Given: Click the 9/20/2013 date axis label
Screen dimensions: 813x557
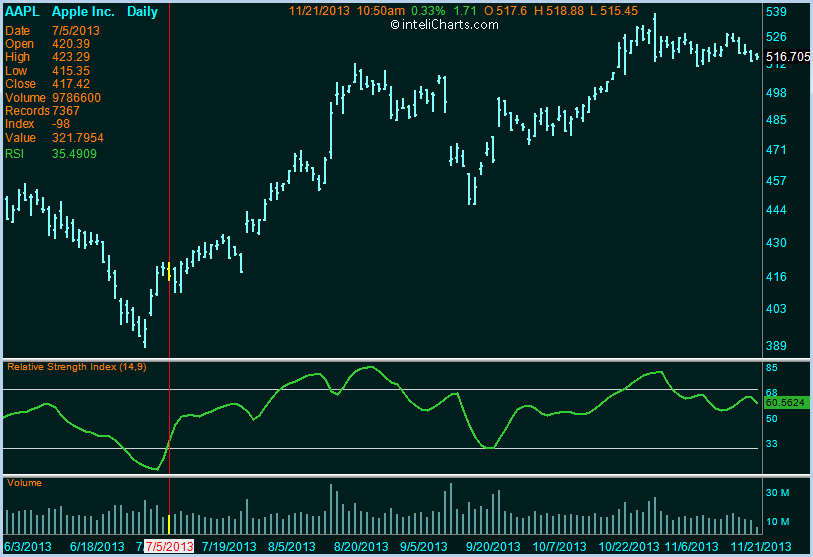Looking at the screenshot, I should coord(493,547).
